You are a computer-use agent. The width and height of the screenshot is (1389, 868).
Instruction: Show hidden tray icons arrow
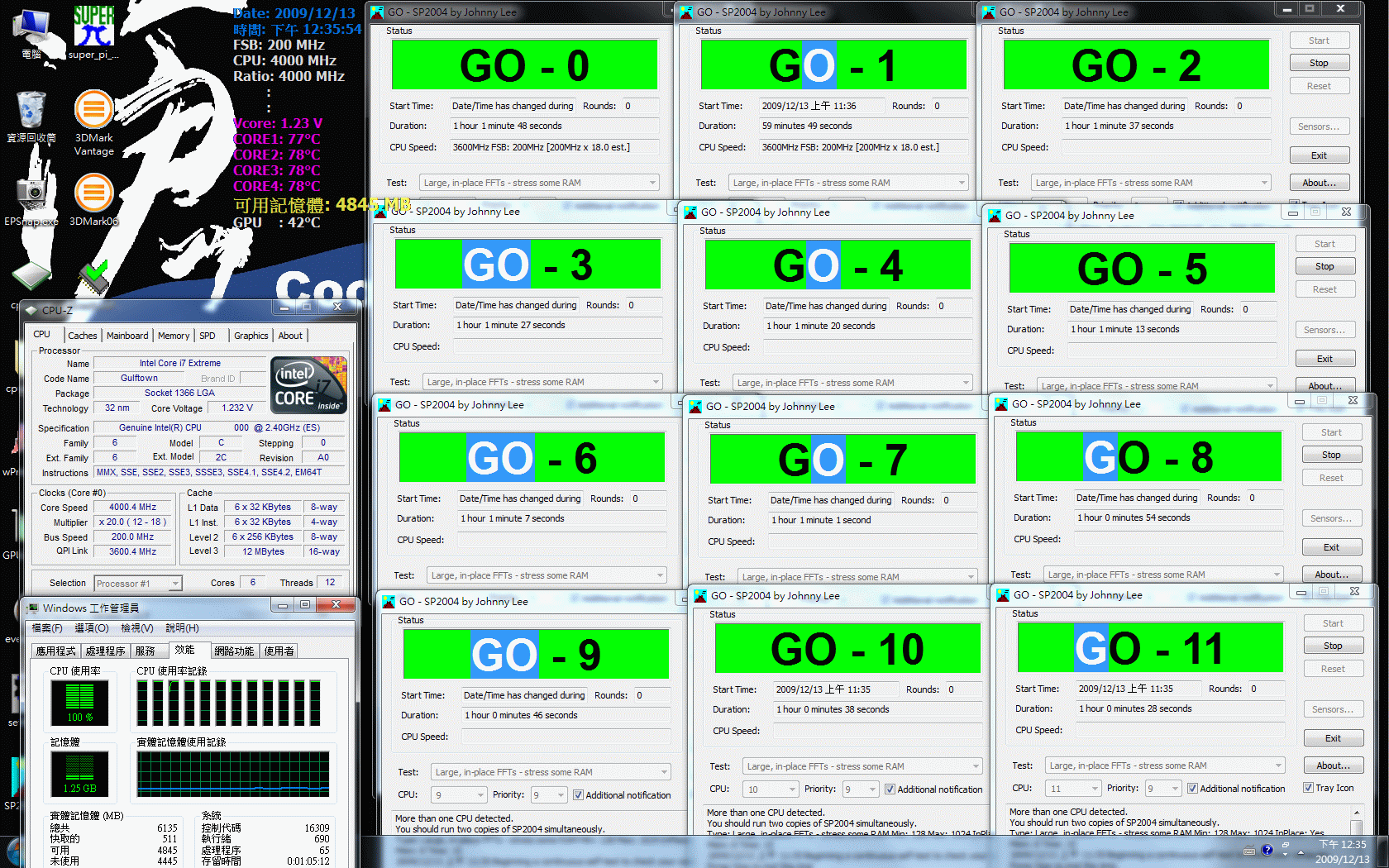coord(1301,851)
